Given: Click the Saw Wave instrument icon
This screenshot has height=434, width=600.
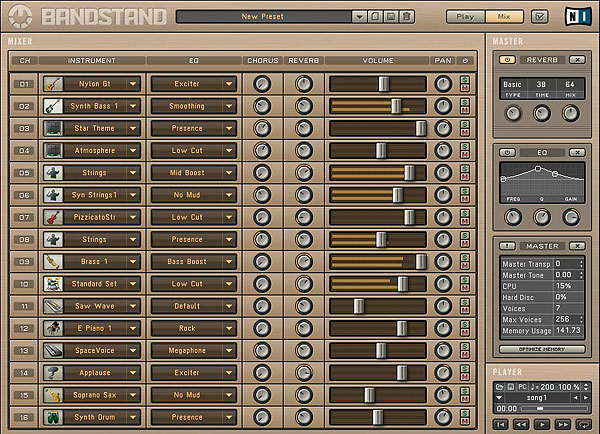Looking at the screenshot, I should click(53, 306).
